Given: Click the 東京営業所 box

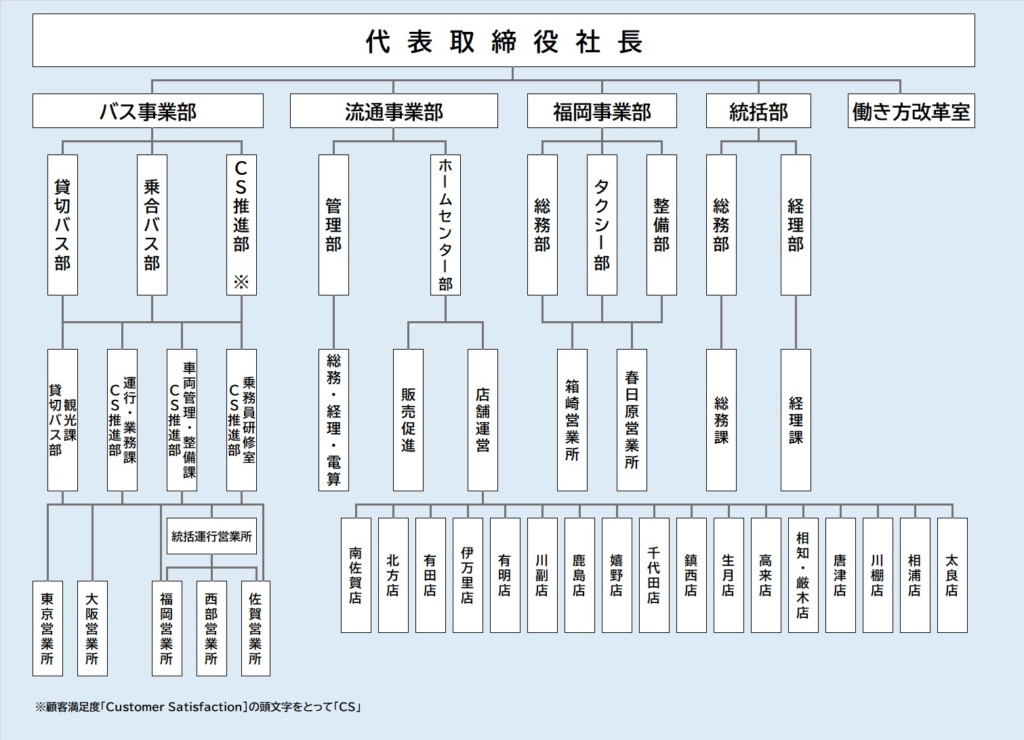Looking at the screenshot, I should point(48,627).
